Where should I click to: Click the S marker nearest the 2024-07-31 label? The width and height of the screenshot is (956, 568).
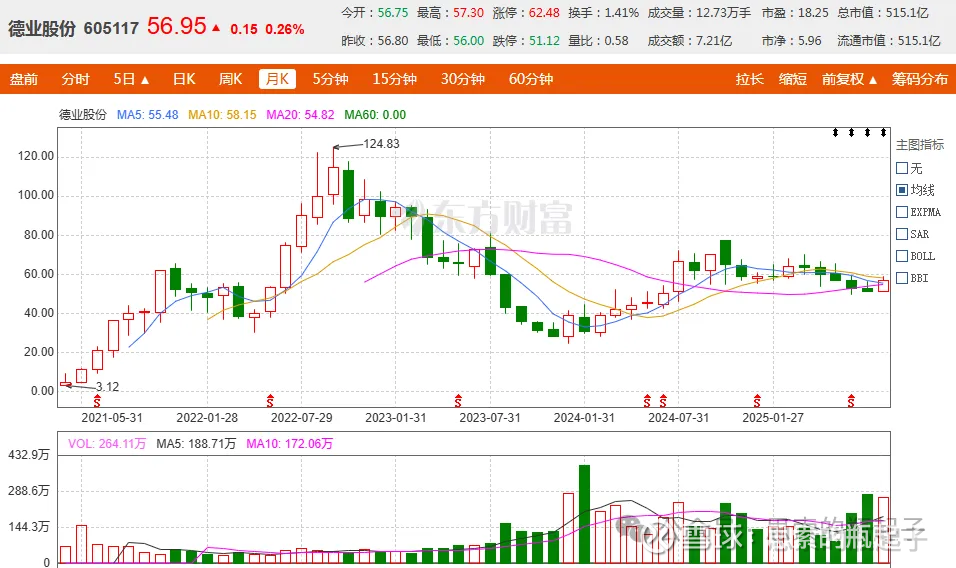(x=663, y=401)
